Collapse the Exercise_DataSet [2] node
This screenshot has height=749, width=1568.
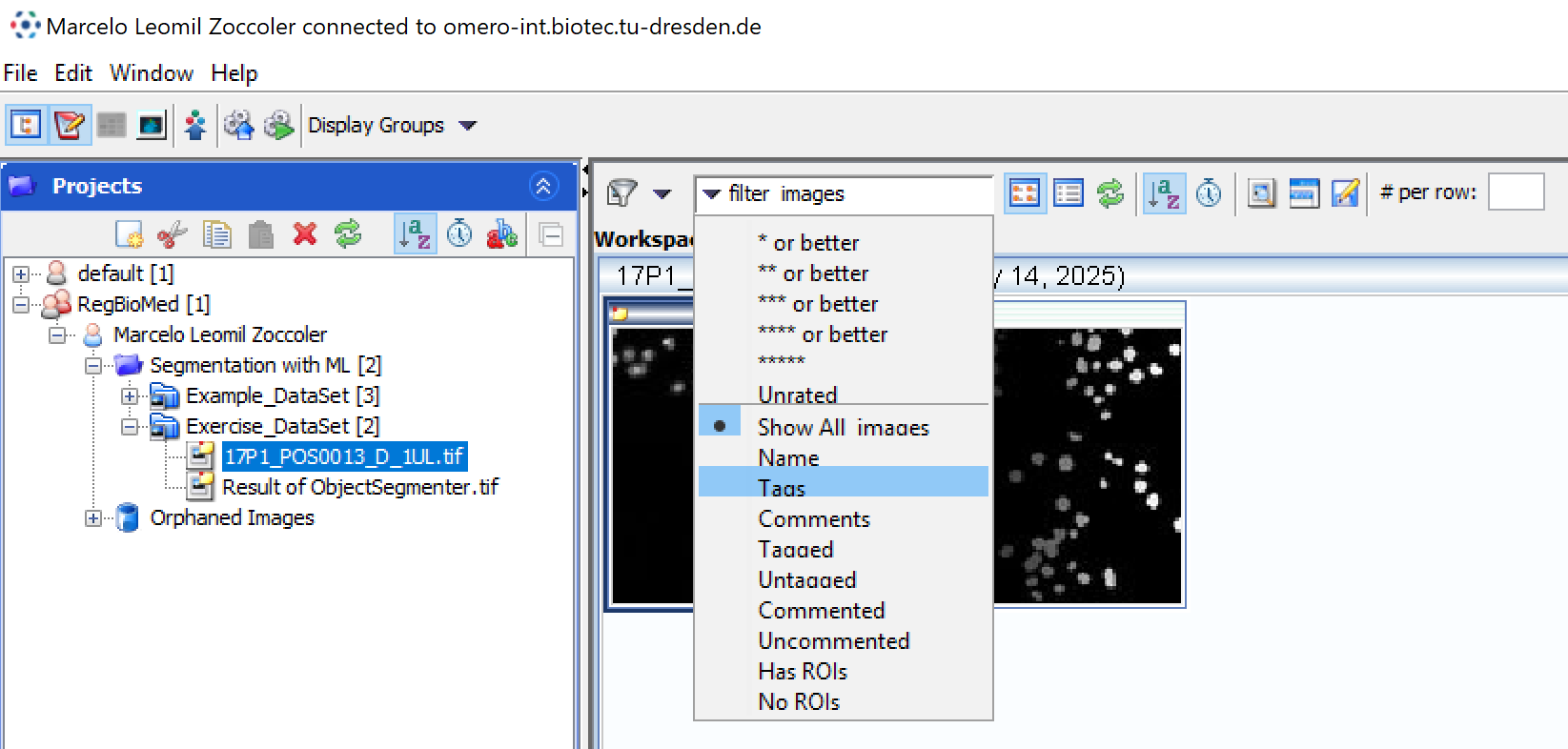pos(130,427)
